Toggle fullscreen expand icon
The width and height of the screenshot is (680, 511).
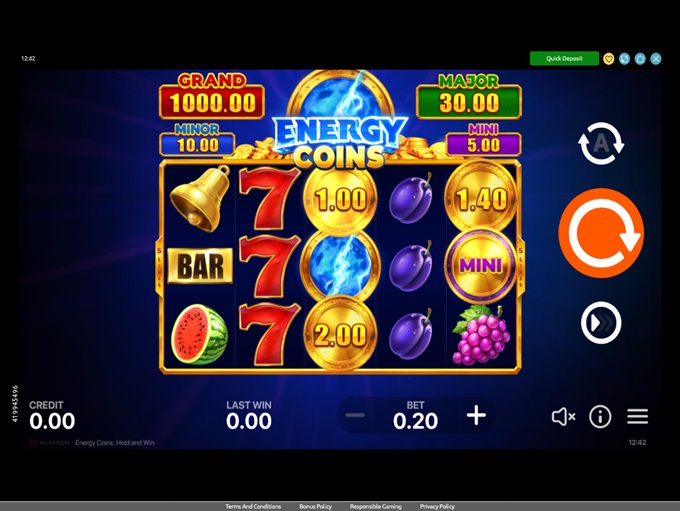pyautogui.click(x=624, y=59)
